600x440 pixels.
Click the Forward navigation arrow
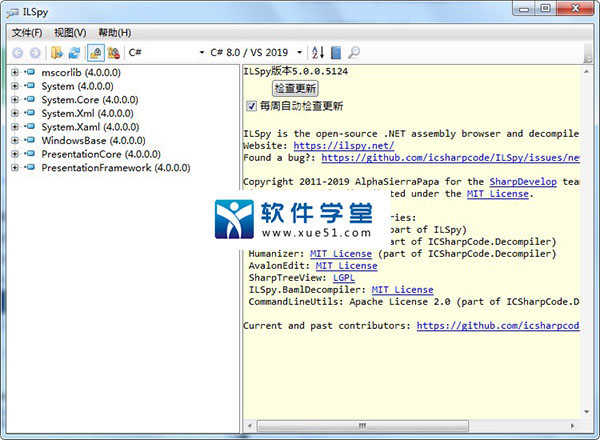35,53
